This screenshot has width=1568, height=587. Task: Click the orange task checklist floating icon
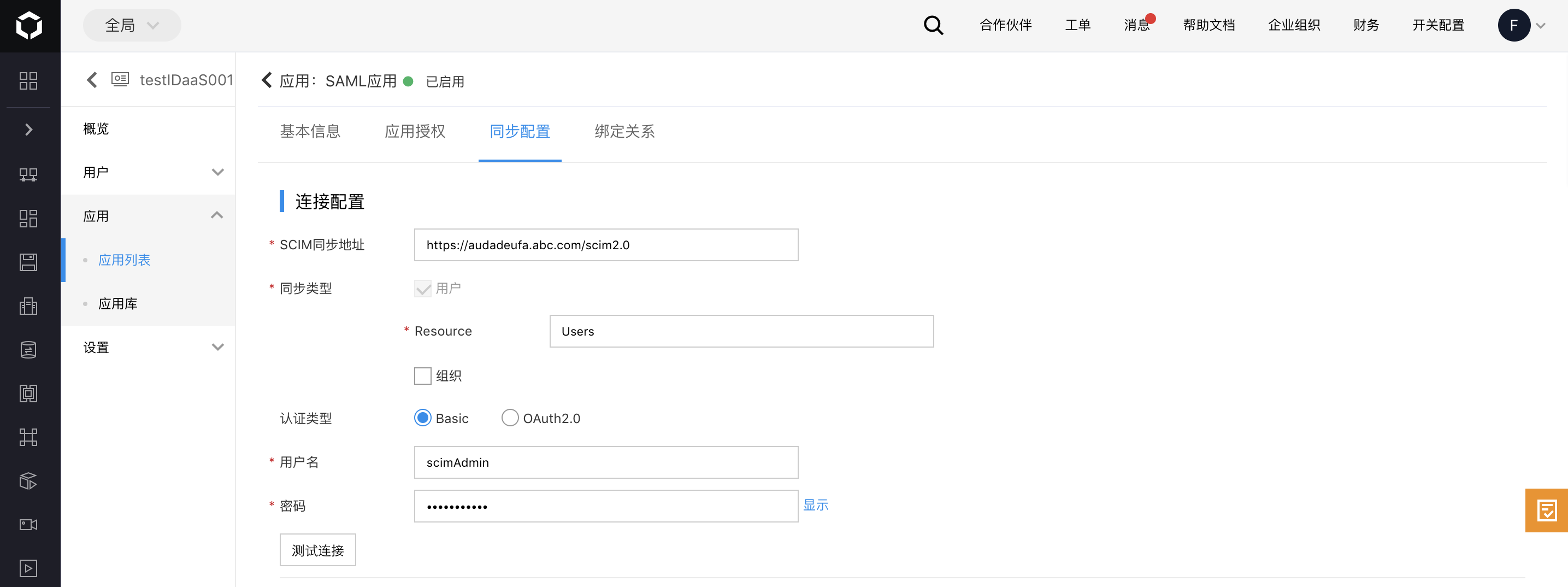[1546, 510]
